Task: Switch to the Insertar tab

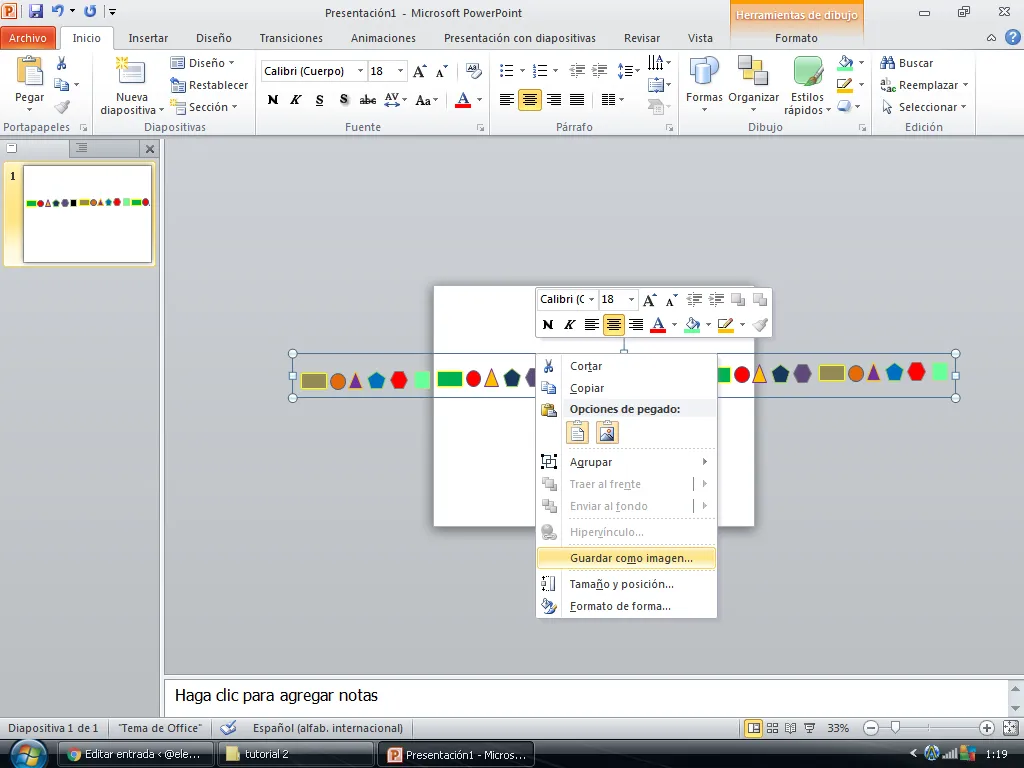Action: point(148,38)
